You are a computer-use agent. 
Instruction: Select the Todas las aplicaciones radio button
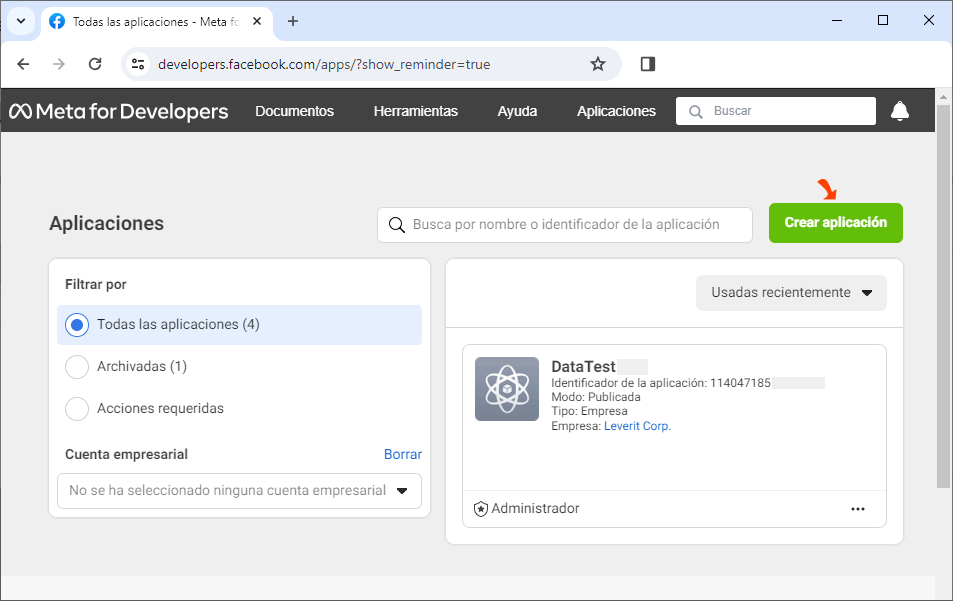click(x=77, y=325)
